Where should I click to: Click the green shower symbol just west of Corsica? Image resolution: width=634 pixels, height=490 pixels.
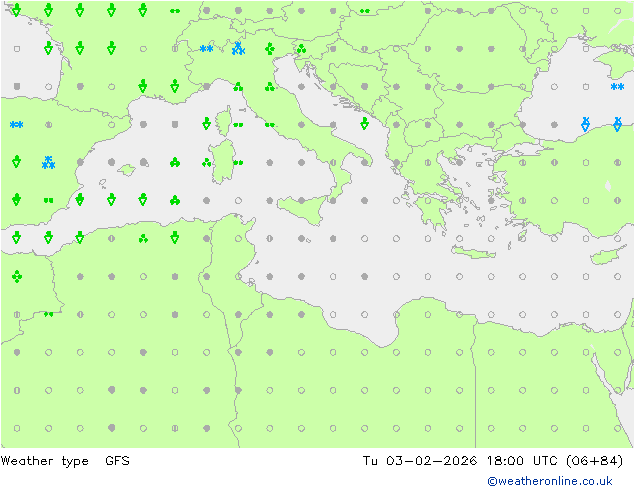tap(206, 123)
